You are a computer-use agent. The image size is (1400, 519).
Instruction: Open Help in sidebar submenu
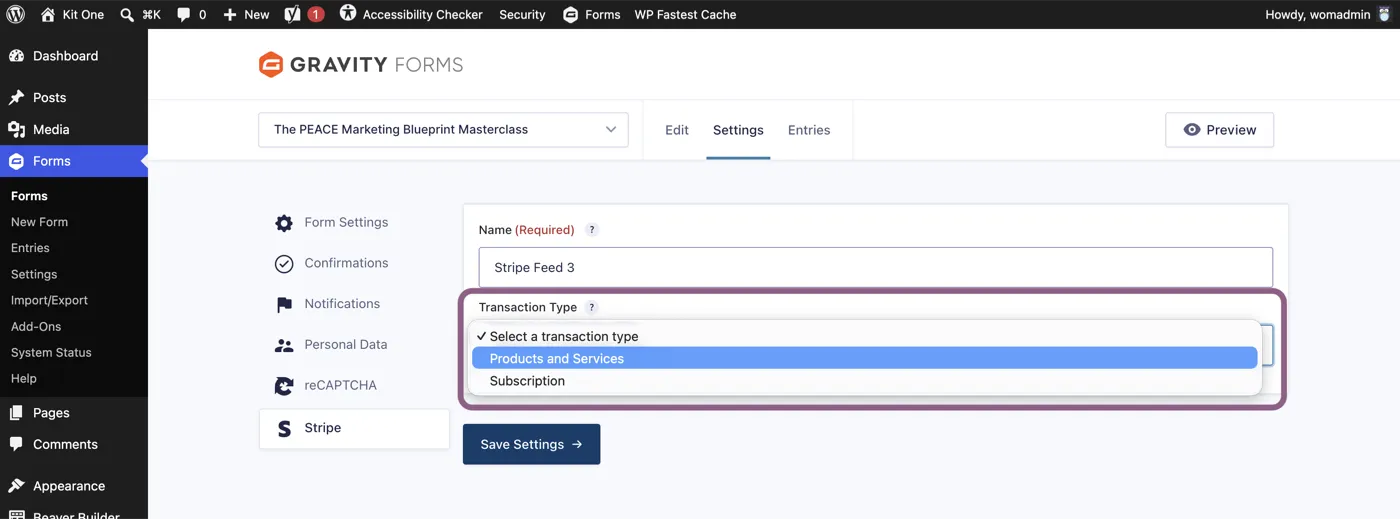click(x=24, y=378)
